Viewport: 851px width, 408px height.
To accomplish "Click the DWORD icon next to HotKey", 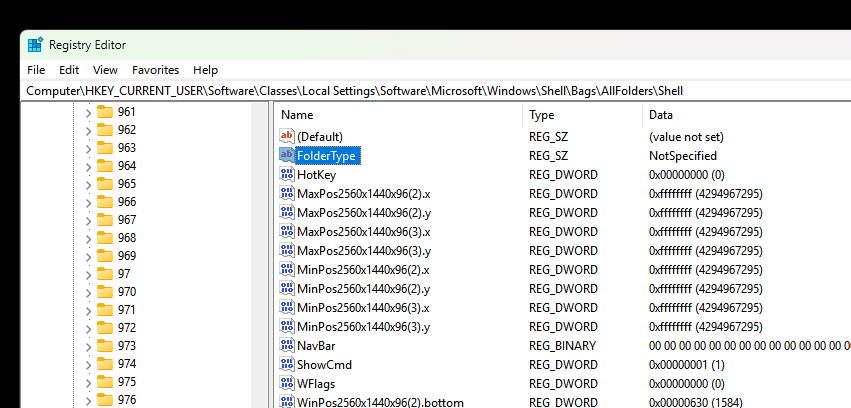I will tap(287, 174).
